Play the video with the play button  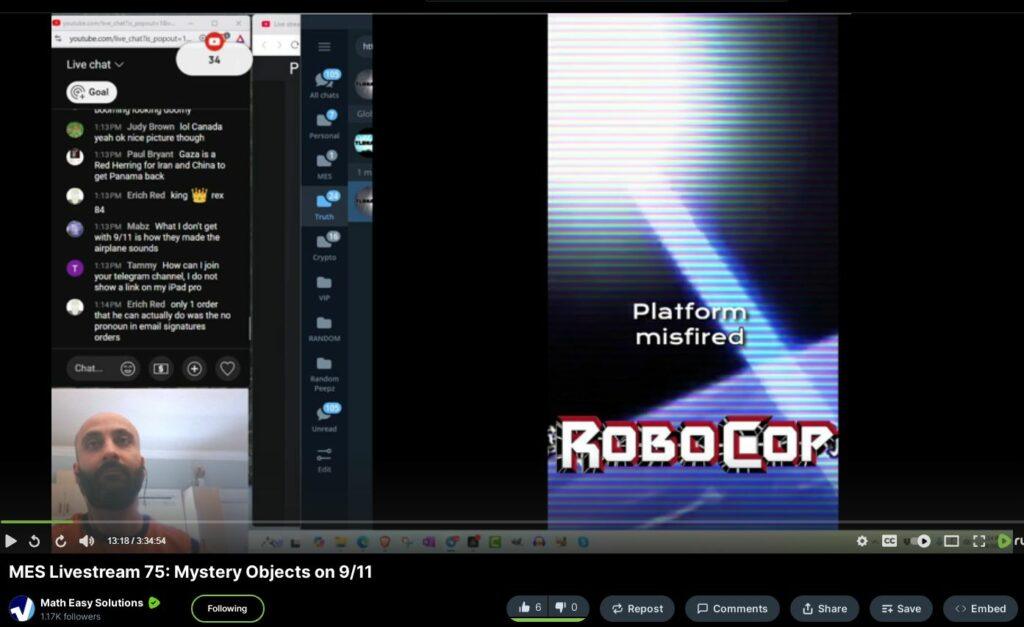click(x=10, y=541)
